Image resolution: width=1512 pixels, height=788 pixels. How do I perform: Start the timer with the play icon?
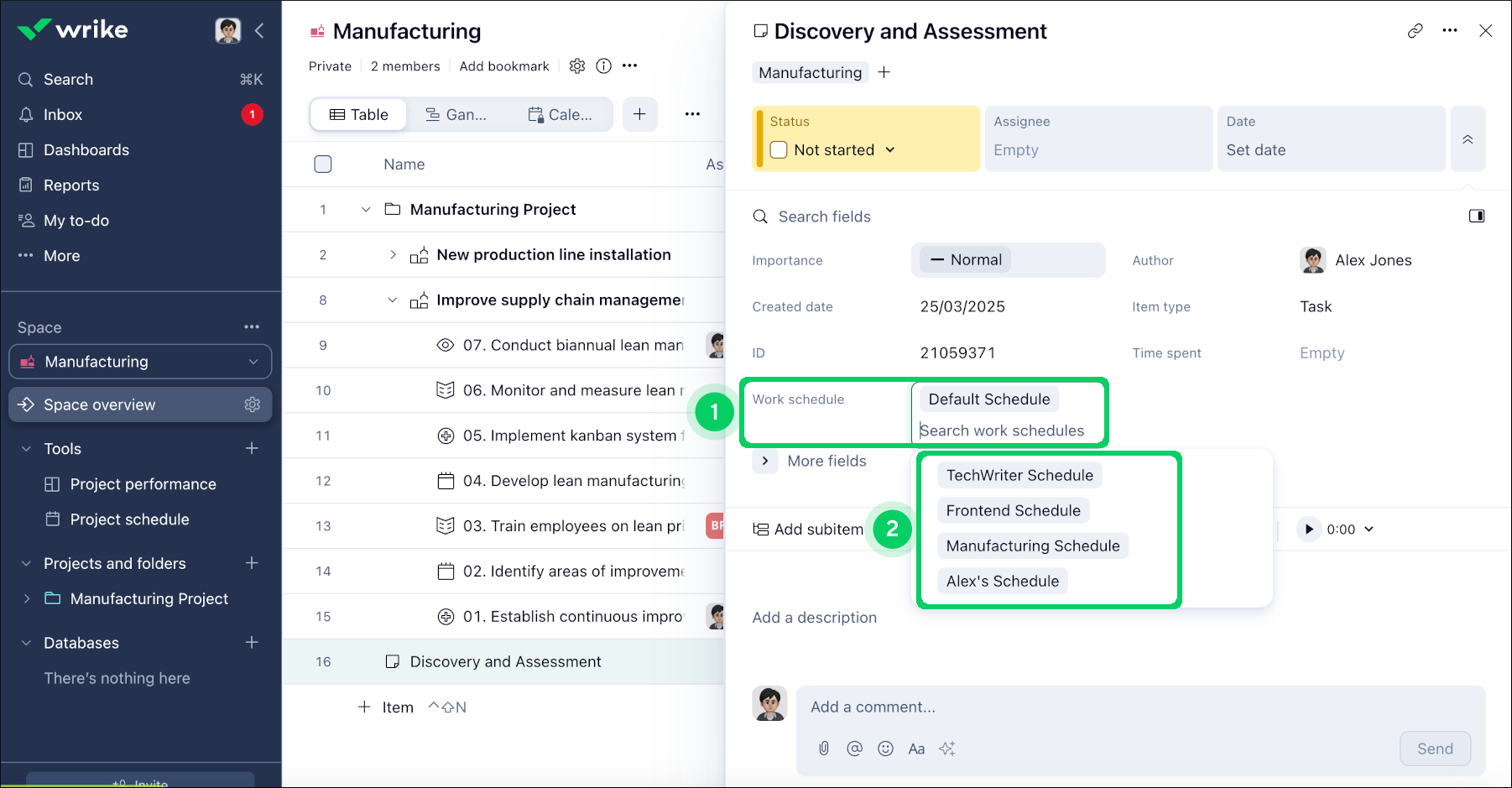tap(1308, 530)
